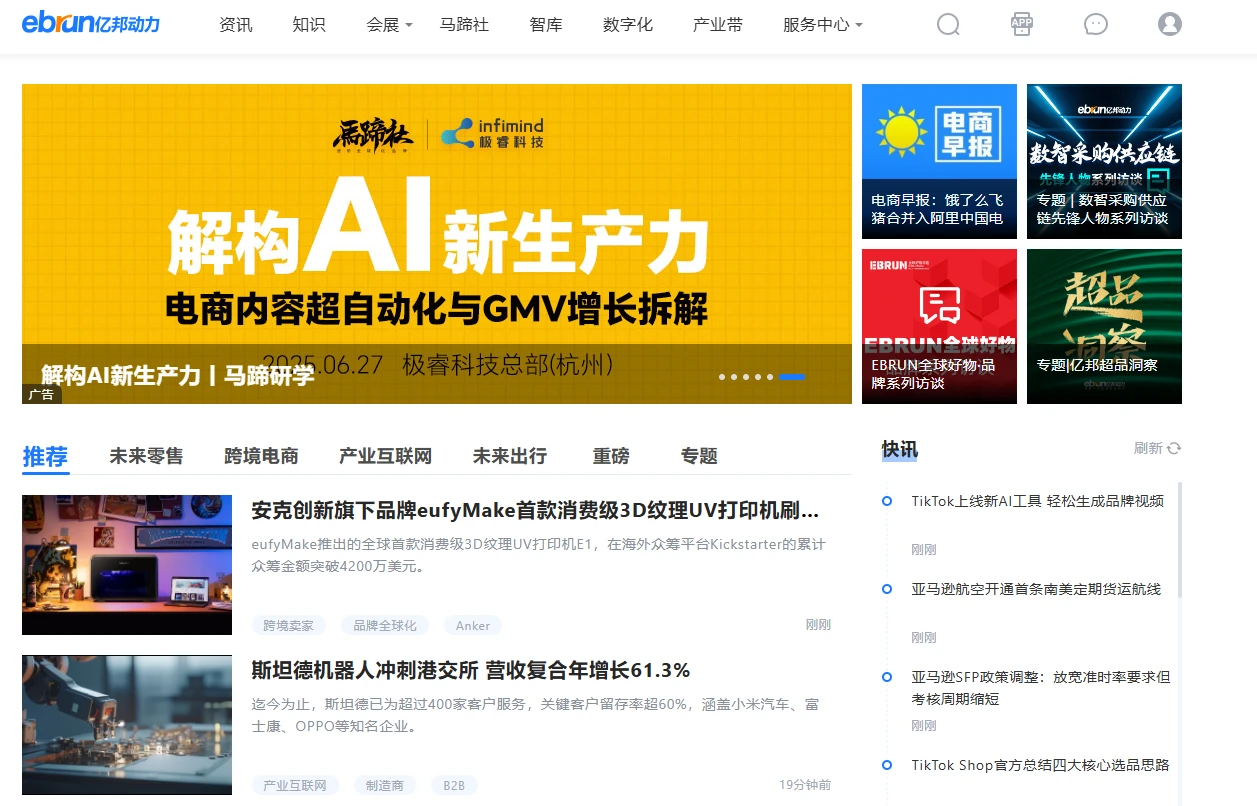Open 亚马逊SFP政策调整 news flash
The image size is (1257, 806).
pos(1041,688)
